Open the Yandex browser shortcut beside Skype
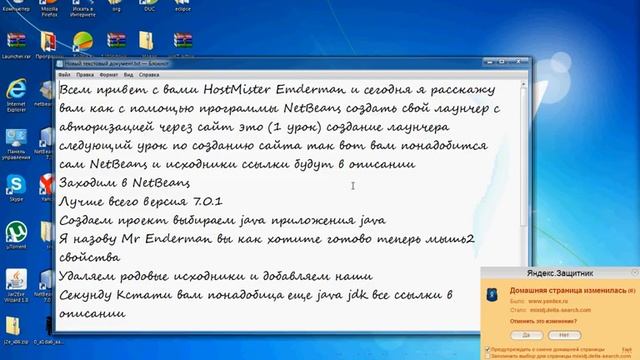The width and height of the screenshot is (640, 360). point(48,187)
